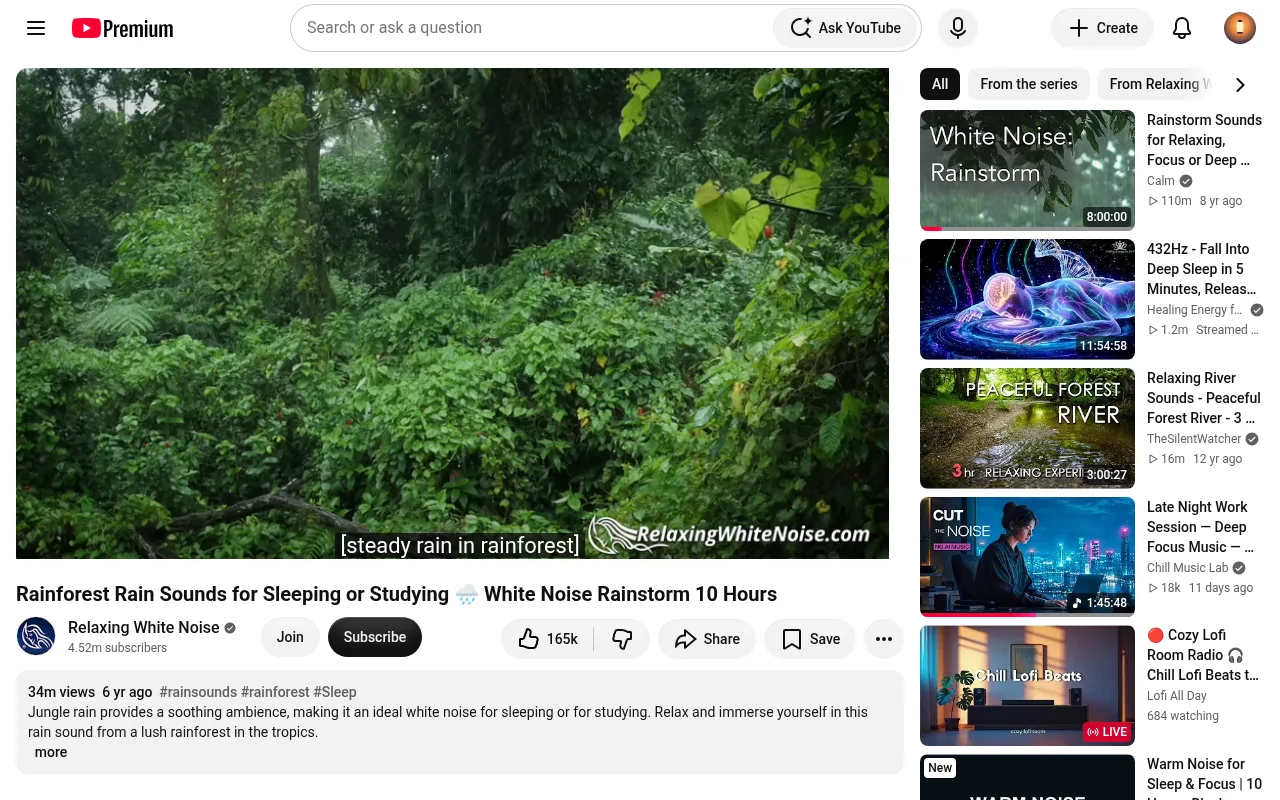
Task: Open account avatar menu
Action: click(x=1240, y=28)
